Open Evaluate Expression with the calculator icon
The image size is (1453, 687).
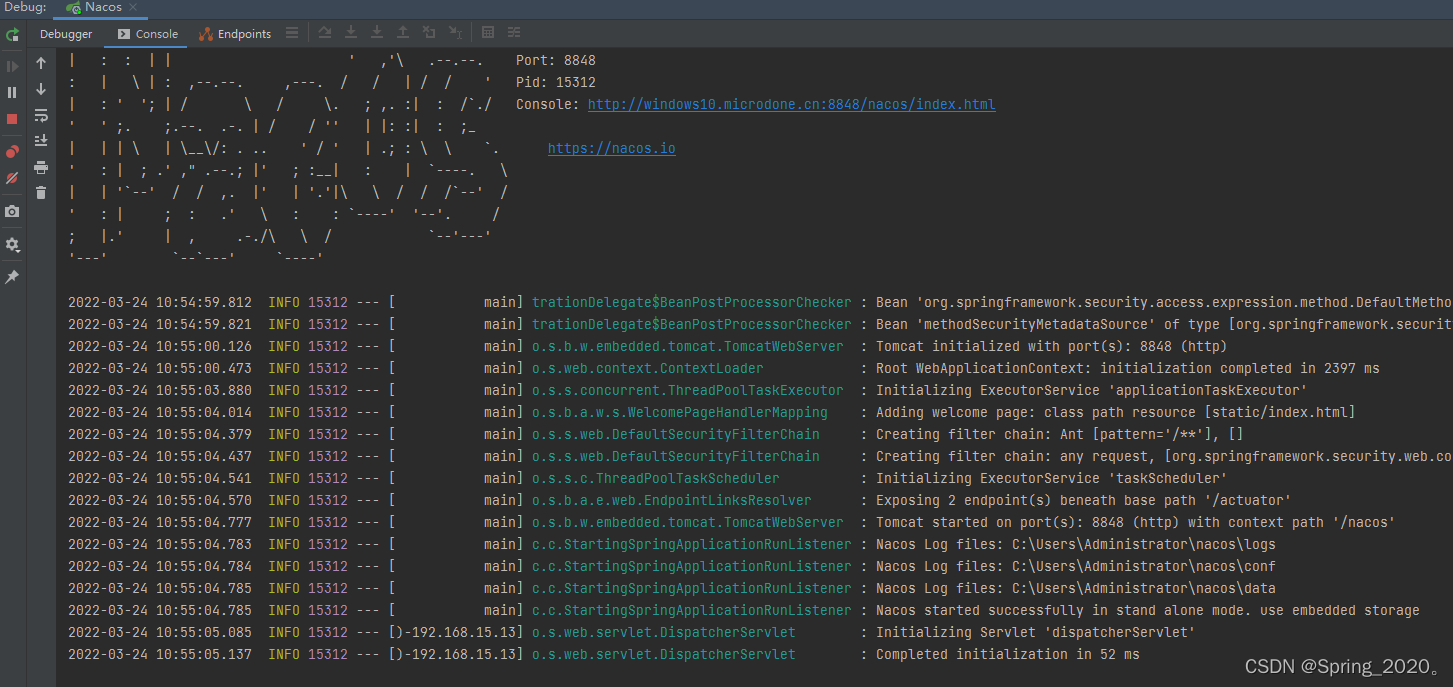pos(488,32)
